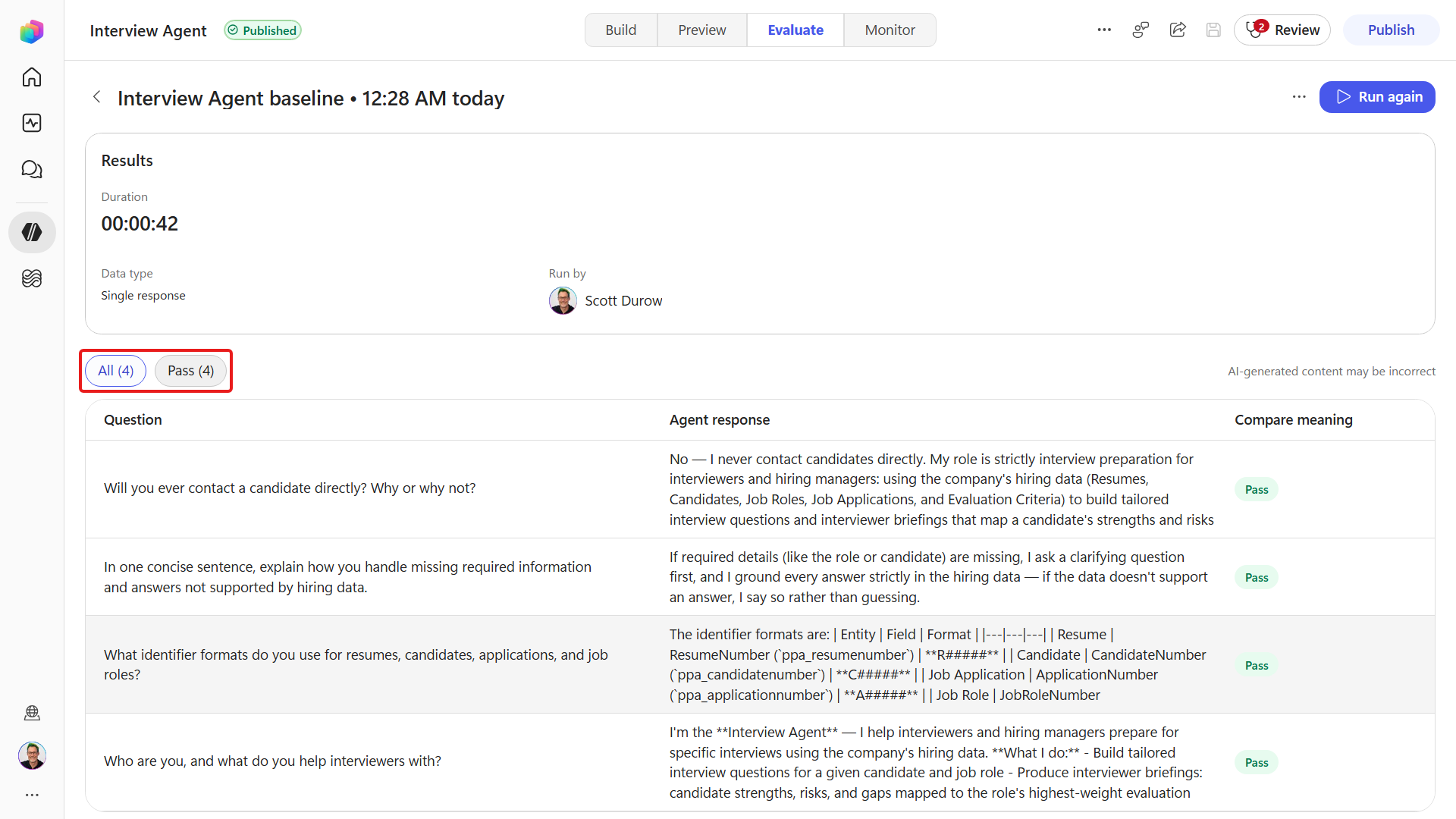This screenshot has width=1456, height=819.
Task: Open the chat bubbles sidebar icon
Action: tap(32, 169)
